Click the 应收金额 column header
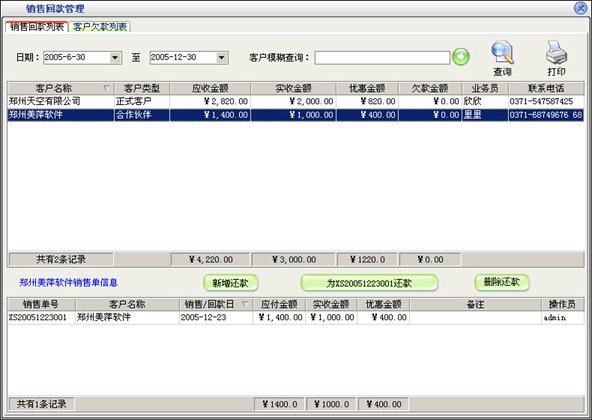 [210, 88]
